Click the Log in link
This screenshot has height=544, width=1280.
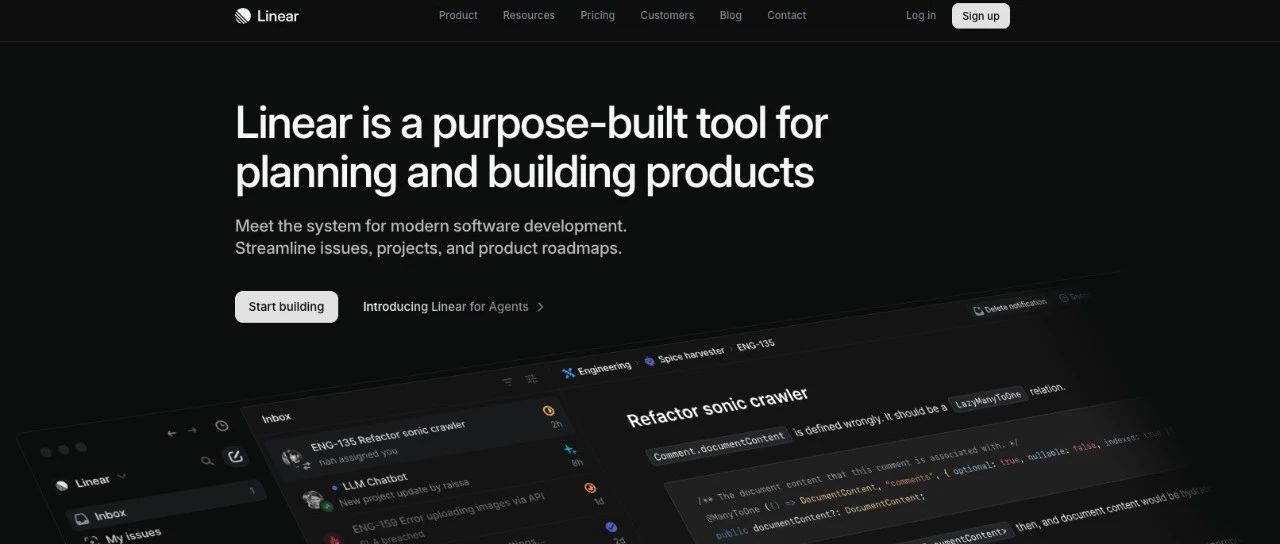[x=921, y=15]
